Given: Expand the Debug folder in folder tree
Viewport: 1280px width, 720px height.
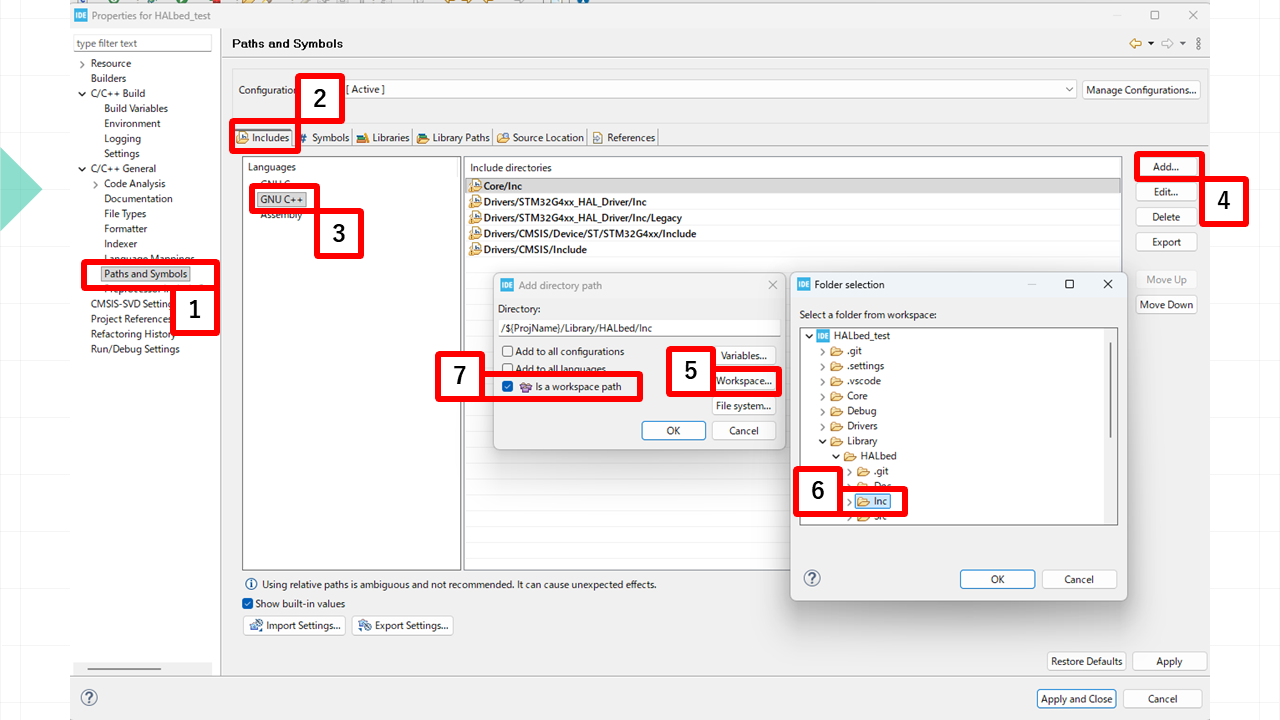Looking at the screenshot, I should pyautogui.click(x=823, y=411).
